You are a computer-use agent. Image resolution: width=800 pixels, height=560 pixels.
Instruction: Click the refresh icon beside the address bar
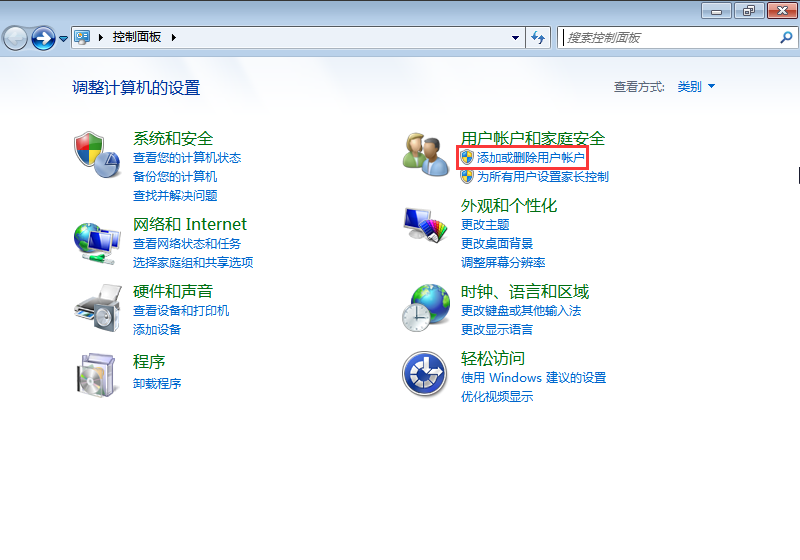click(x=538, y=37)
